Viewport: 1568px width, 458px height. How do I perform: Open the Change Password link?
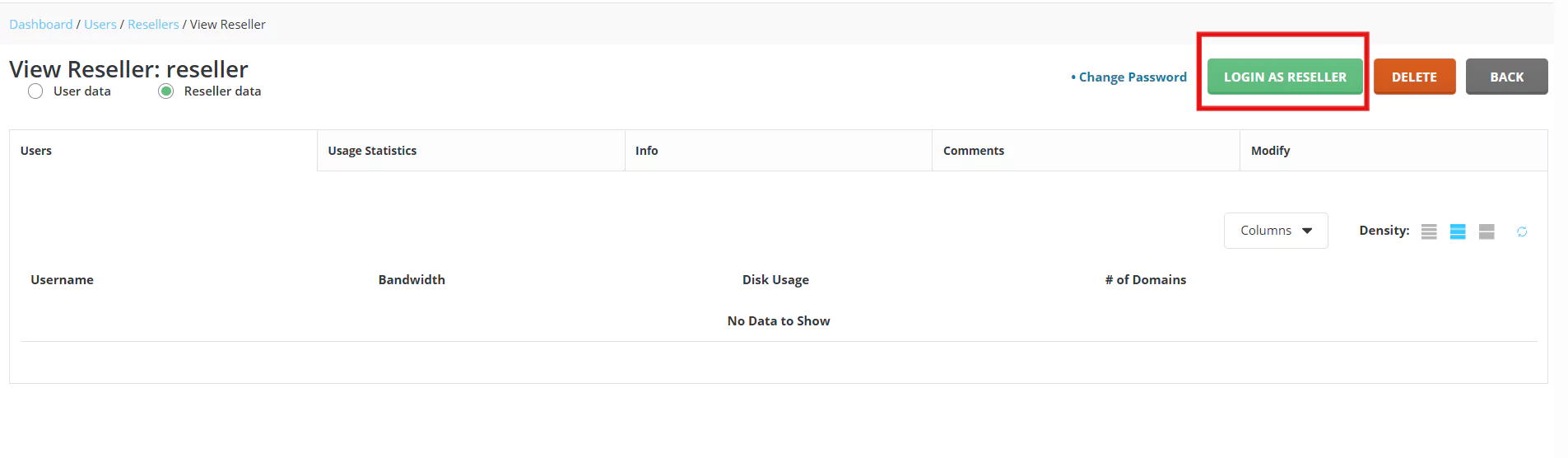pyautogui.click(x=1132, y=77)
